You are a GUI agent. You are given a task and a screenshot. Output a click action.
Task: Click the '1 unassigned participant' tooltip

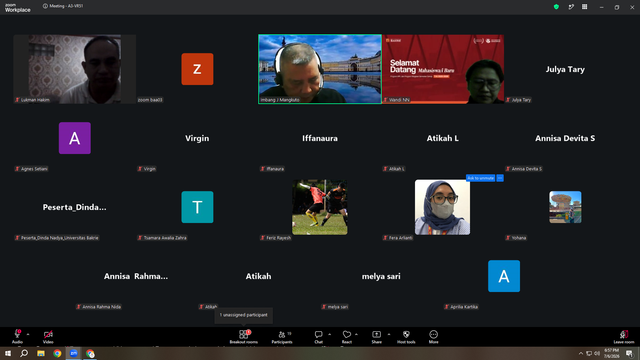point(244,315)
